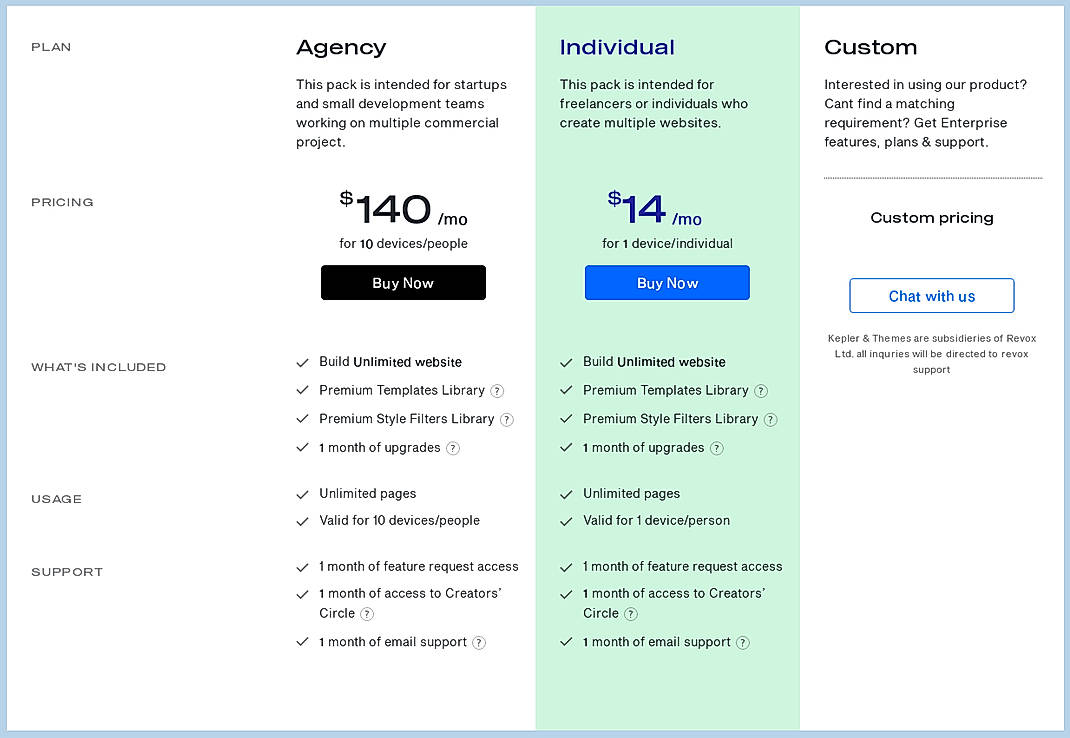Click Buy Now for the Agency plan

click(x=403, y=282)
